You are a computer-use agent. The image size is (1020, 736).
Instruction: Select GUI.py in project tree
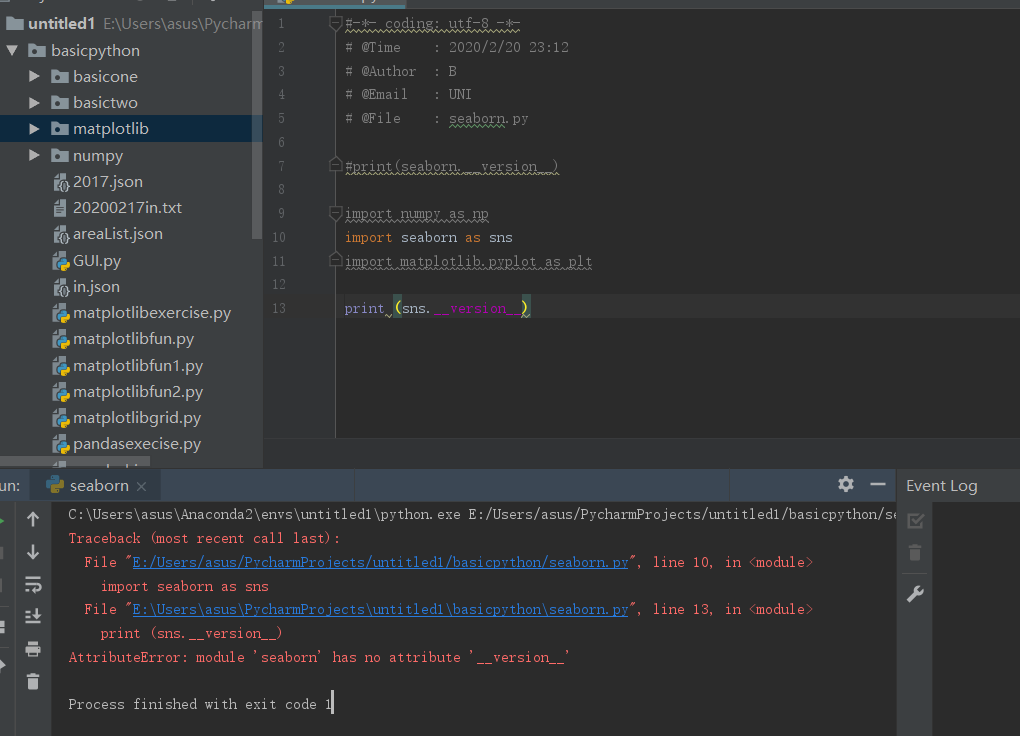point(97,260)
